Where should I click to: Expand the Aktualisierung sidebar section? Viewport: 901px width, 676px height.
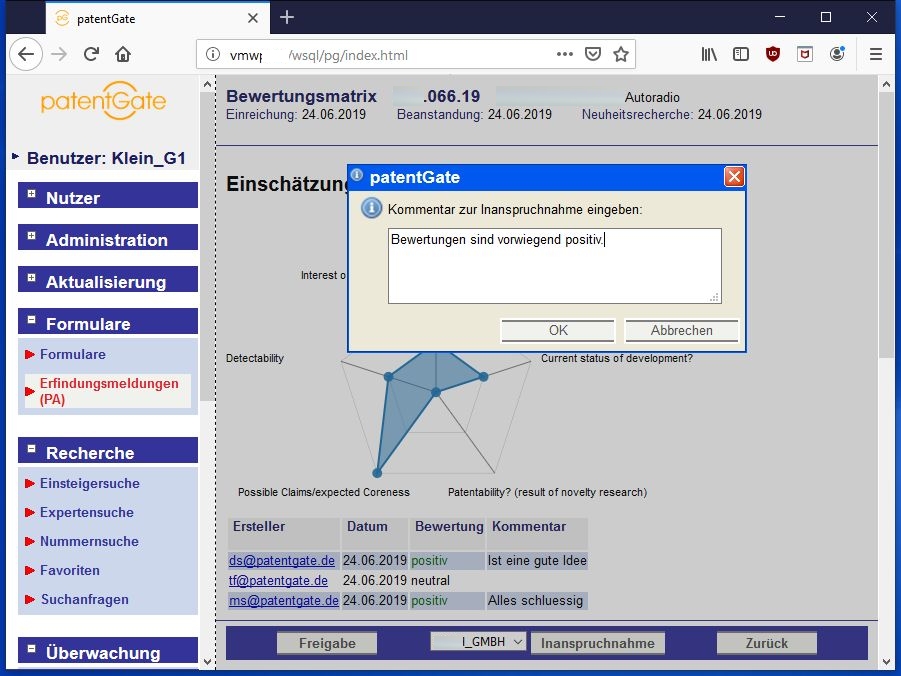click(x=32, y=278)
